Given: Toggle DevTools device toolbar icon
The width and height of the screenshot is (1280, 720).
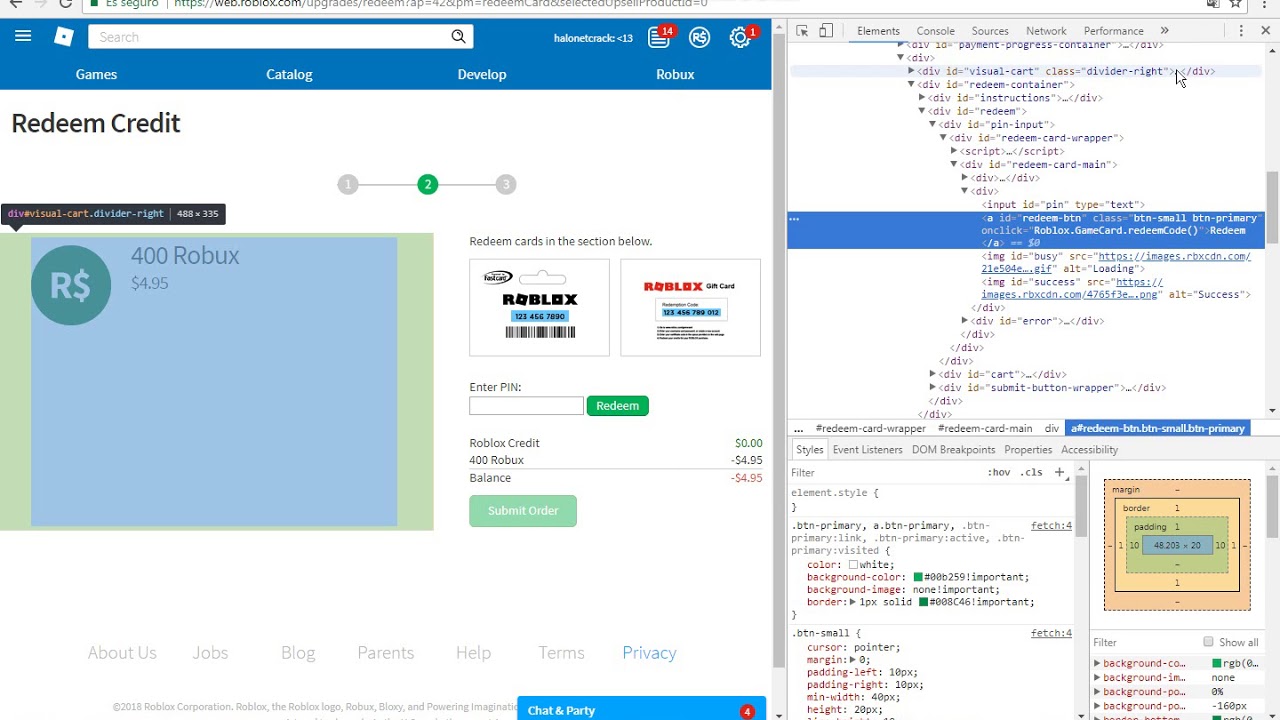Looking at the screenshot, I should tap(826, 31).
